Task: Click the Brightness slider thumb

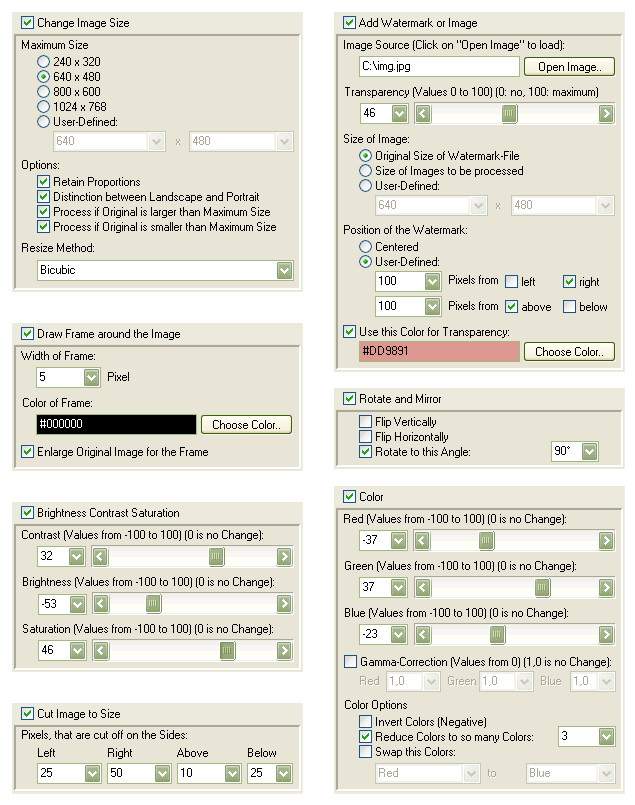Action: (153, 604)
